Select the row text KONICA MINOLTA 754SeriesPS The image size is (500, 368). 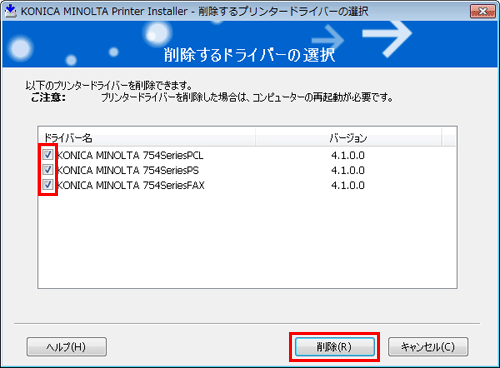coord(128,170)
